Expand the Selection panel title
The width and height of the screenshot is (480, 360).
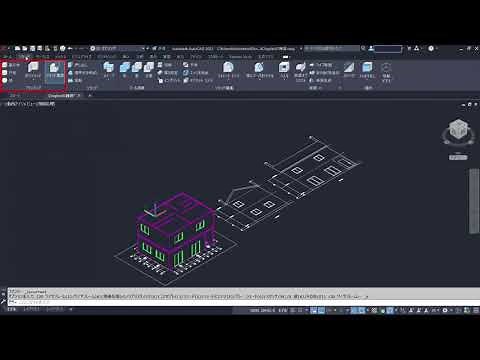(368, 88)
